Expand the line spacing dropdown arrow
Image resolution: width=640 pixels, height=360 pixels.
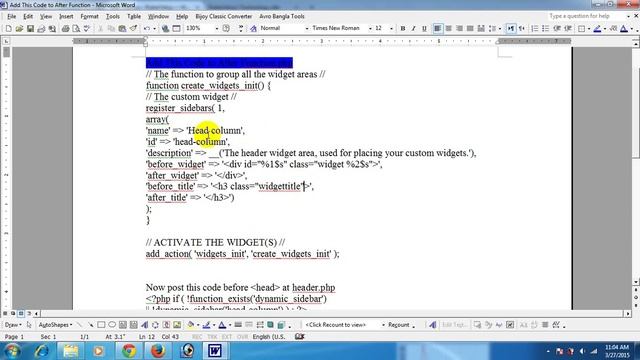coord(500,29)
